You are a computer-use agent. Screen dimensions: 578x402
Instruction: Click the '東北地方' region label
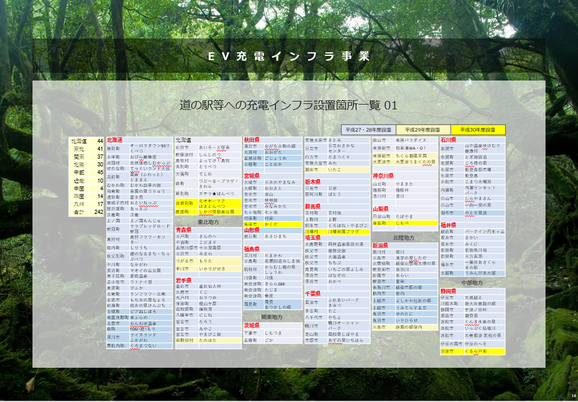(208, 222)
